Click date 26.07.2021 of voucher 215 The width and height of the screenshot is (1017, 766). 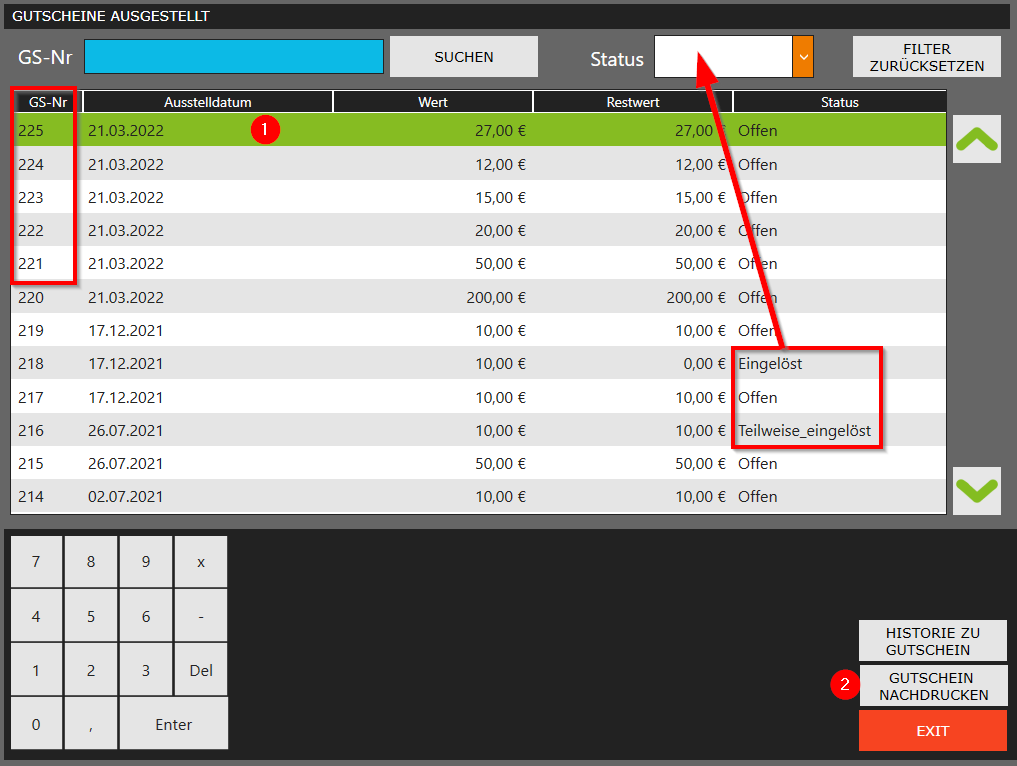[x=126, y=463]
